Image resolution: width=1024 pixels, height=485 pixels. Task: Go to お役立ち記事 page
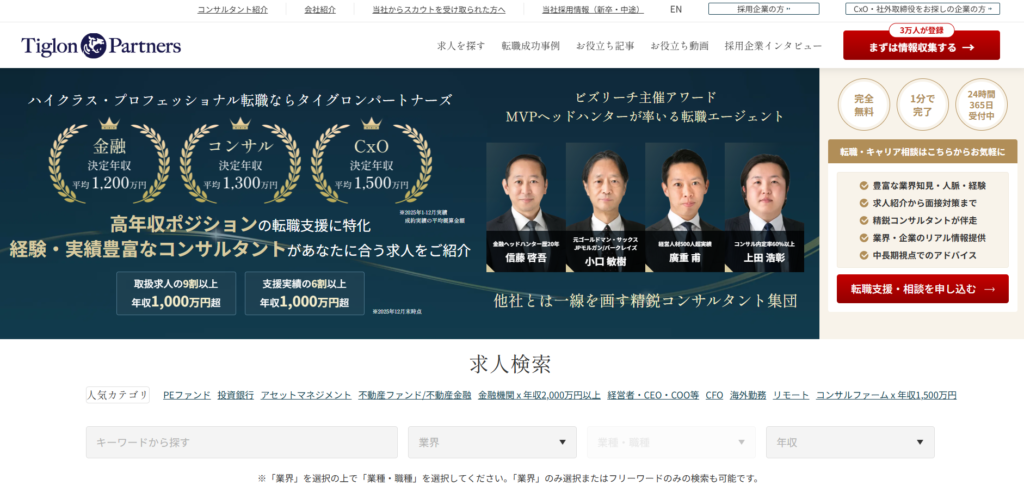click(604, 46)
